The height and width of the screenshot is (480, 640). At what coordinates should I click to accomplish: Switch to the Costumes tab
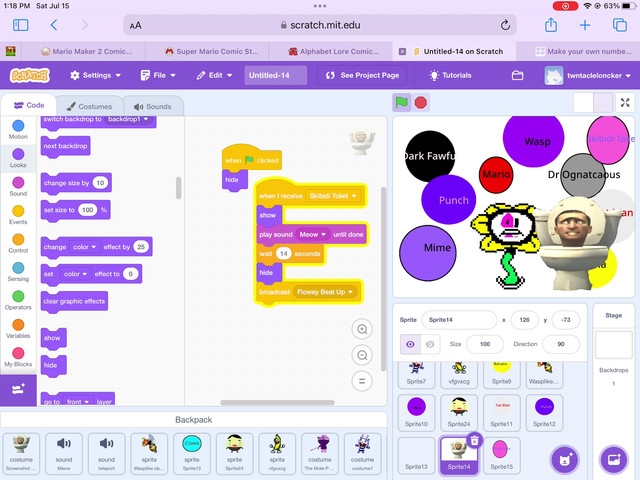[89, 106]
